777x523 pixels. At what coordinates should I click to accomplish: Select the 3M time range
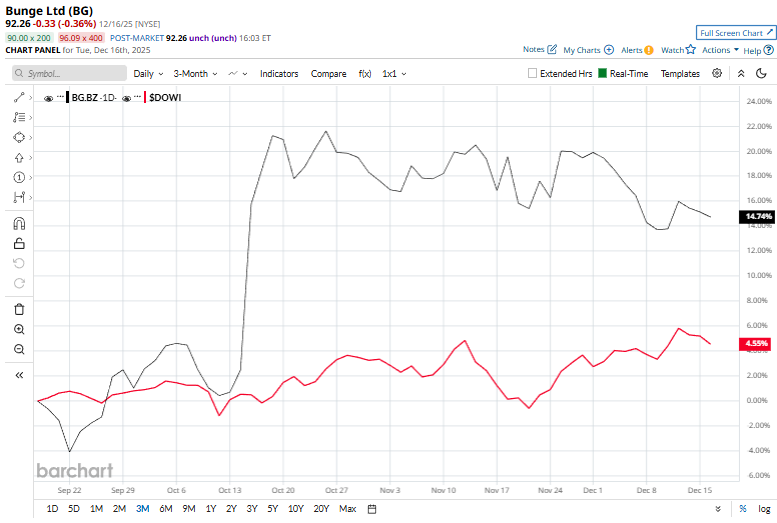point(143,509)
